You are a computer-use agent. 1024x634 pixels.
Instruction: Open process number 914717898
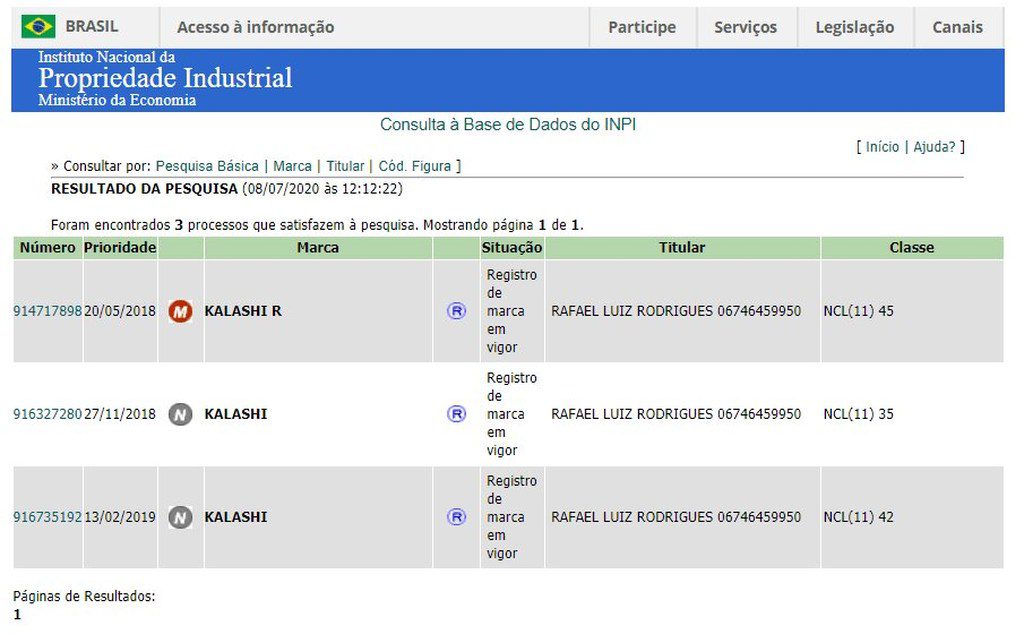click(47, 311)
